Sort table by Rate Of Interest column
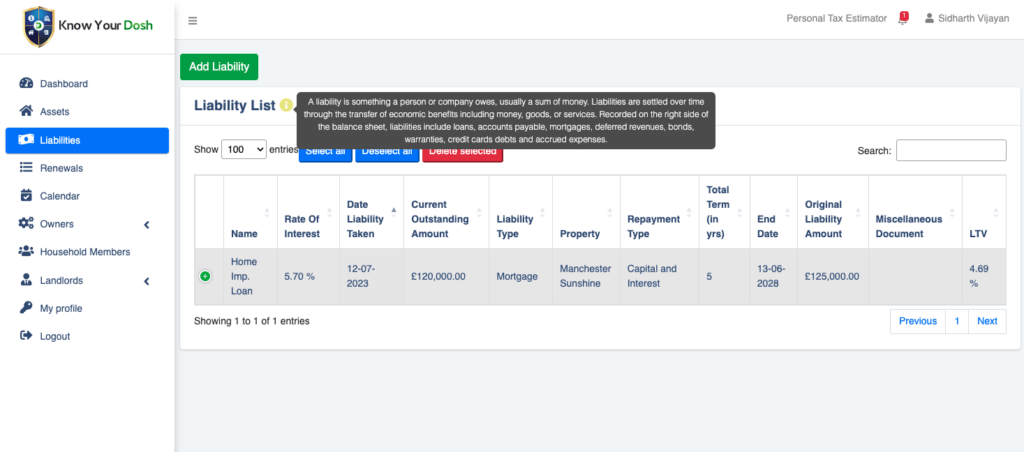 tap(302, 226)
